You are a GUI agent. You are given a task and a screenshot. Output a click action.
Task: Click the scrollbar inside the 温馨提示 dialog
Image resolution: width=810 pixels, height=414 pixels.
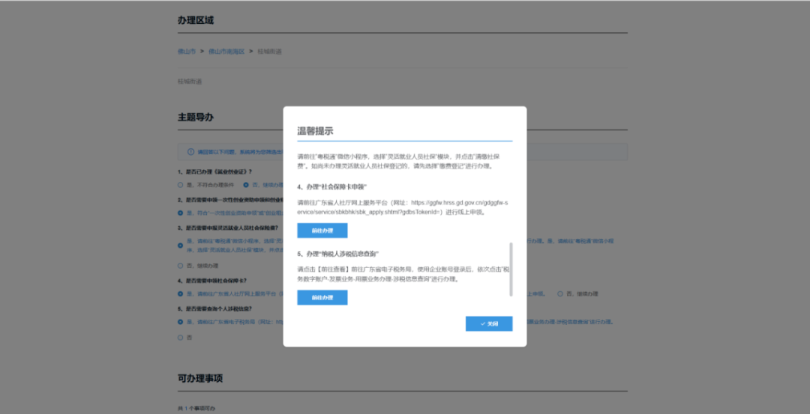(511, 269)
